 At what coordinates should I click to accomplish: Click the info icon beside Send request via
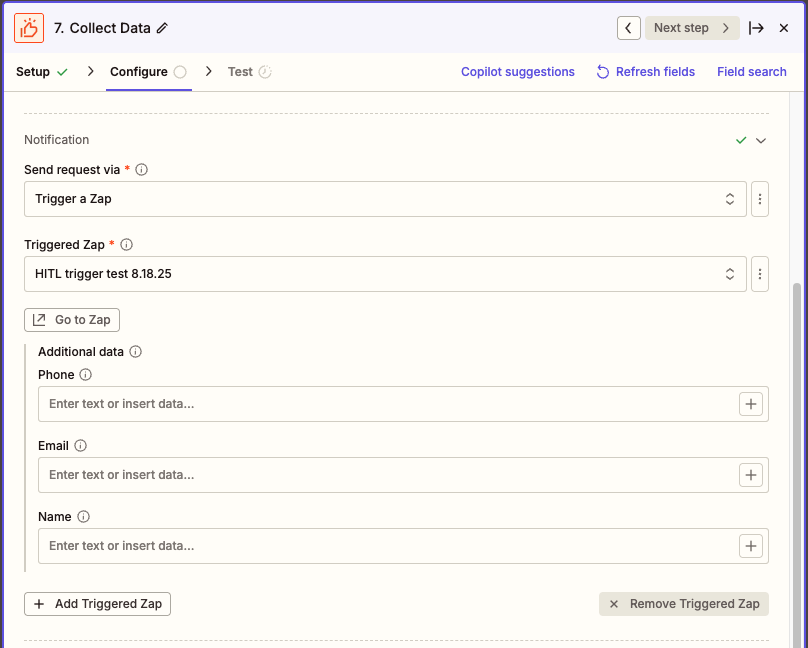141,170
